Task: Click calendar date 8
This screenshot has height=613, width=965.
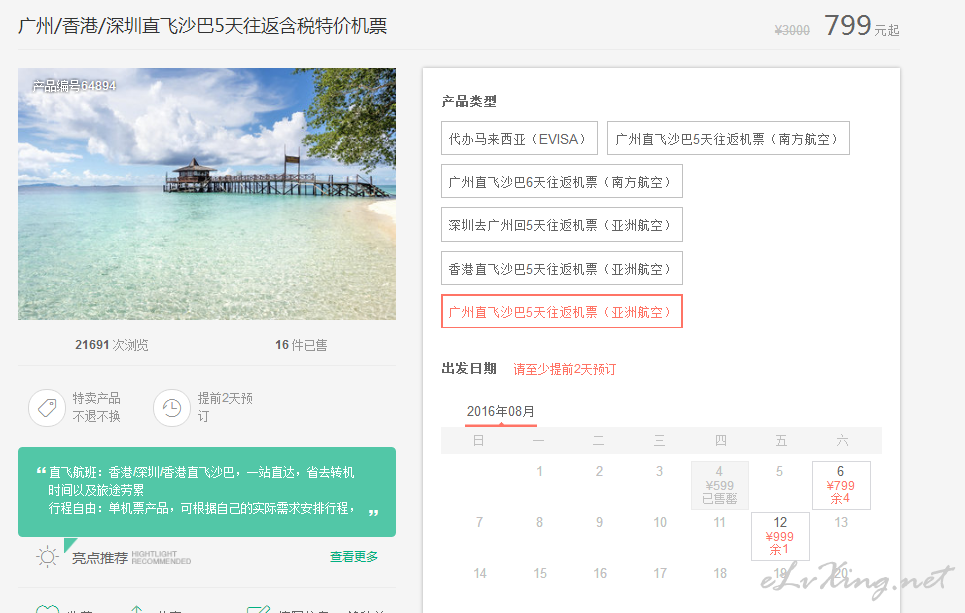Action: pyautogui.click(x=539, y=523)
